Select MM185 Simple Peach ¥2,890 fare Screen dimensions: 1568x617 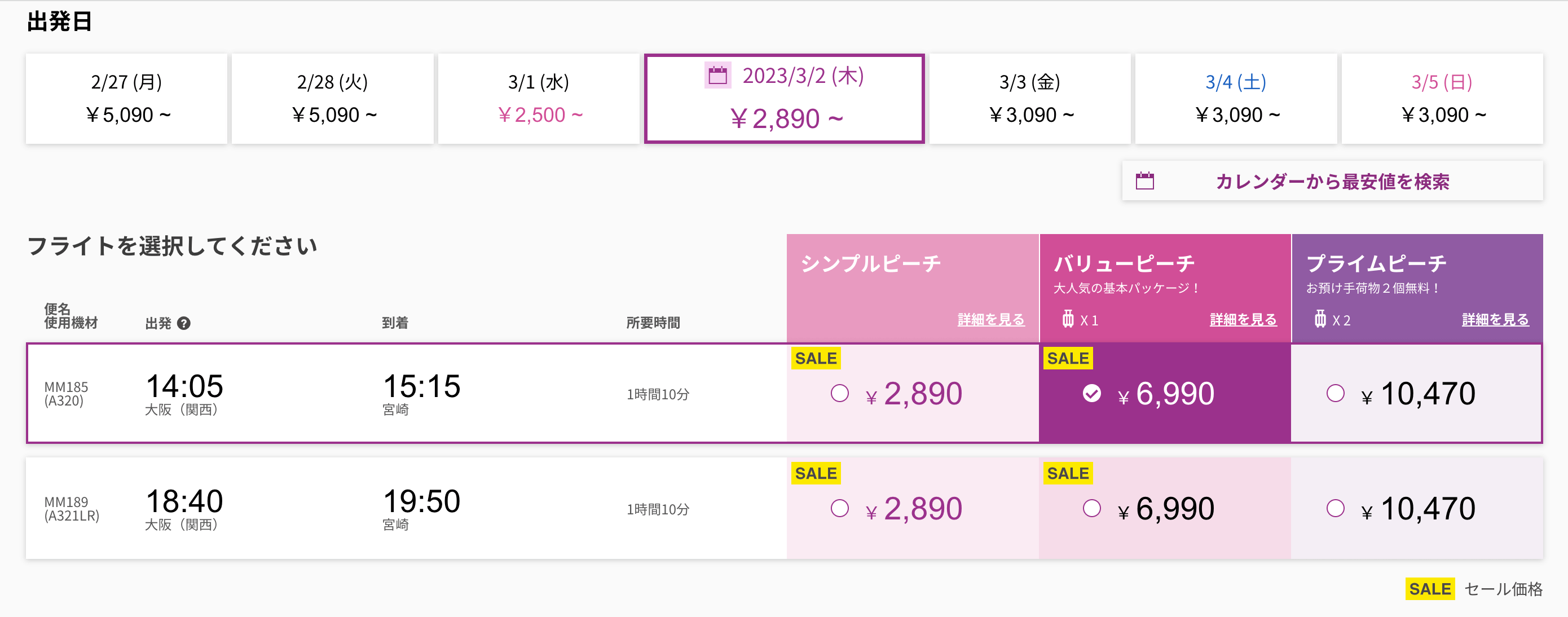[839, 393]
